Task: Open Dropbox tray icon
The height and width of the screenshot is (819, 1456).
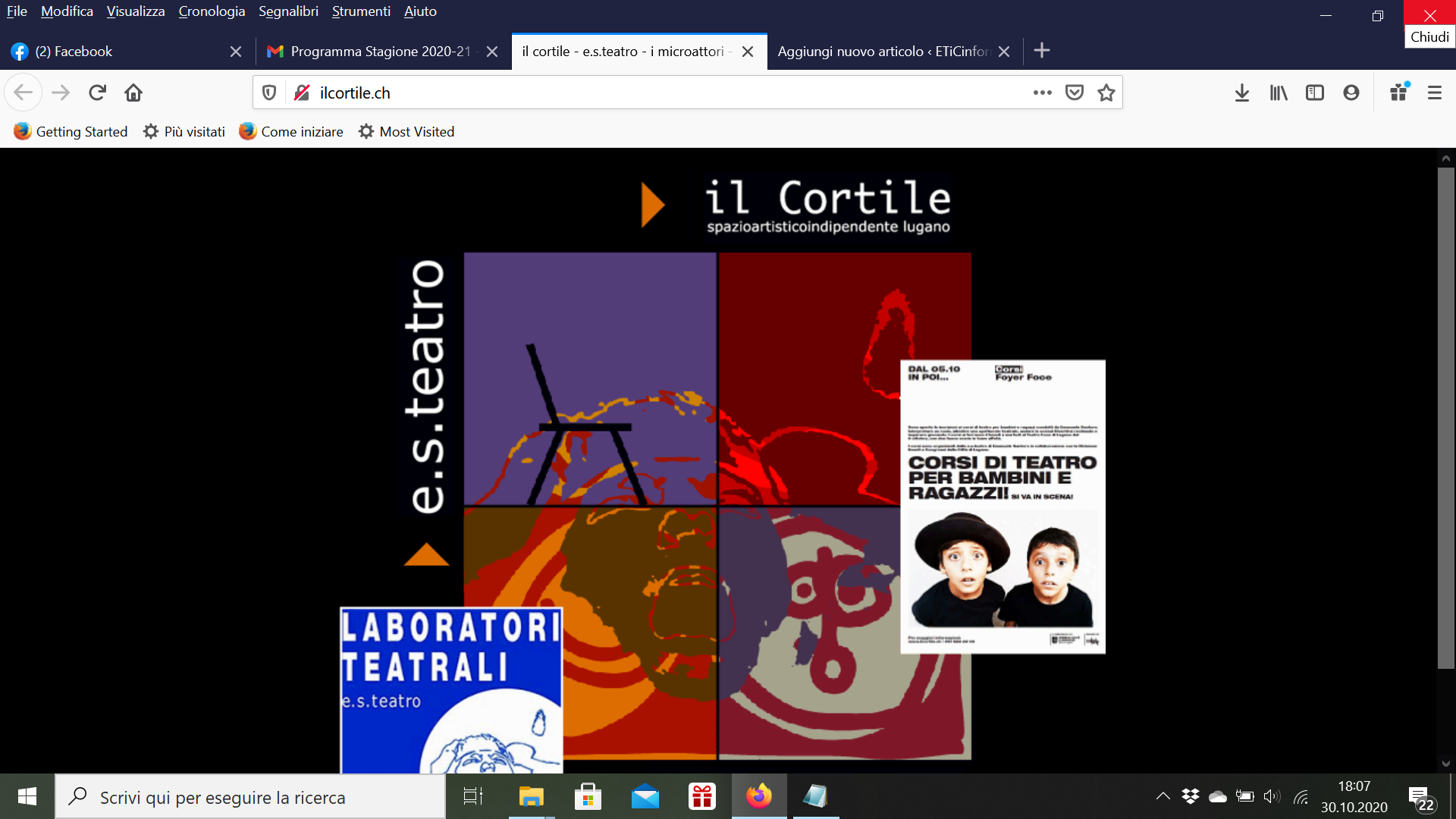Action: 1191,796
